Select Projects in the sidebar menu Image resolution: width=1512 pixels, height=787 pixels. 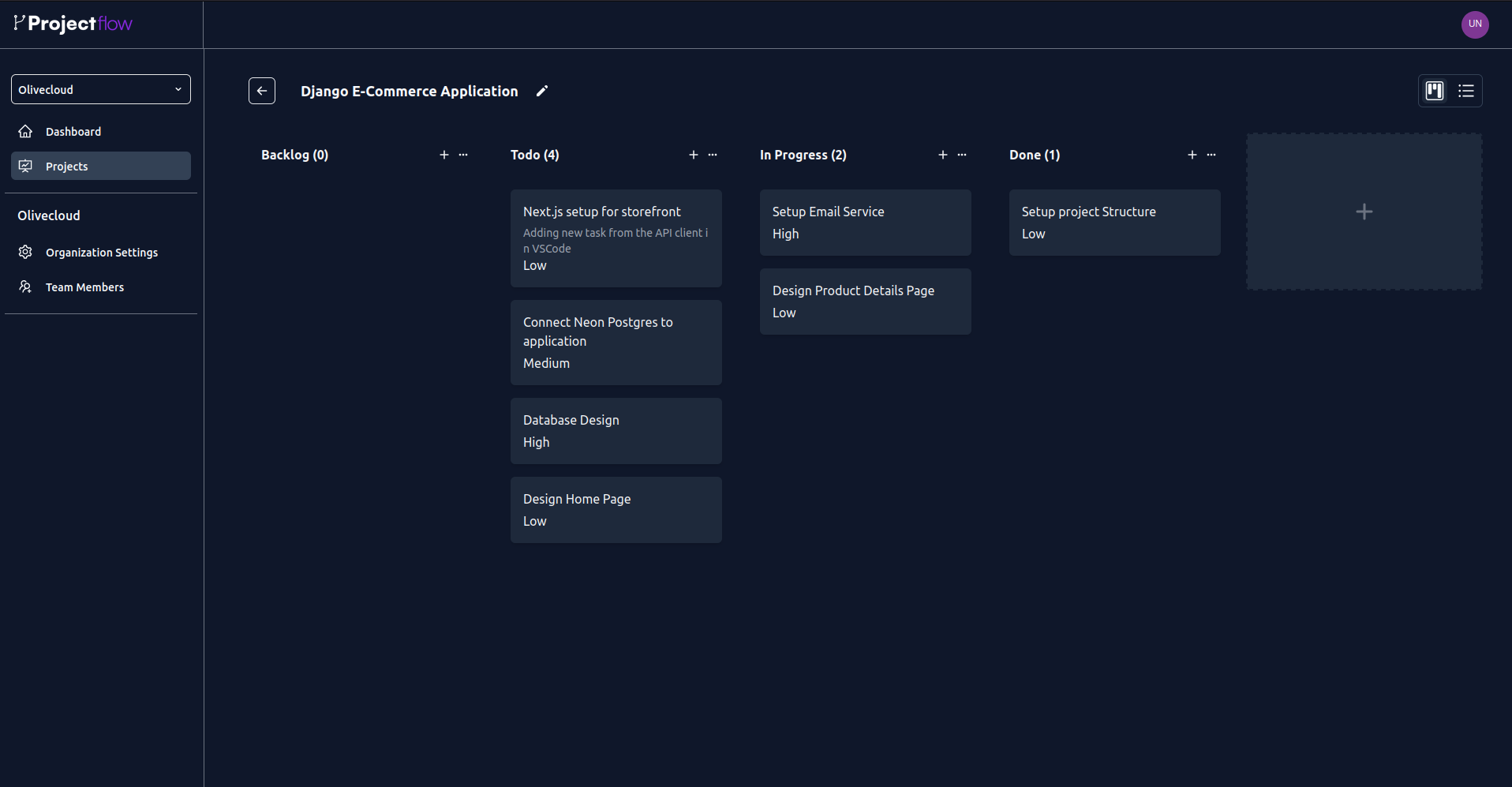coord(67,166)
